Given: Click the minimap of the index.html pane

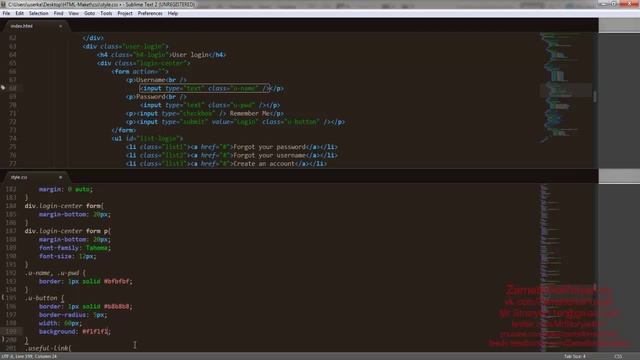Looking at the screenshot, I should 565,88.
